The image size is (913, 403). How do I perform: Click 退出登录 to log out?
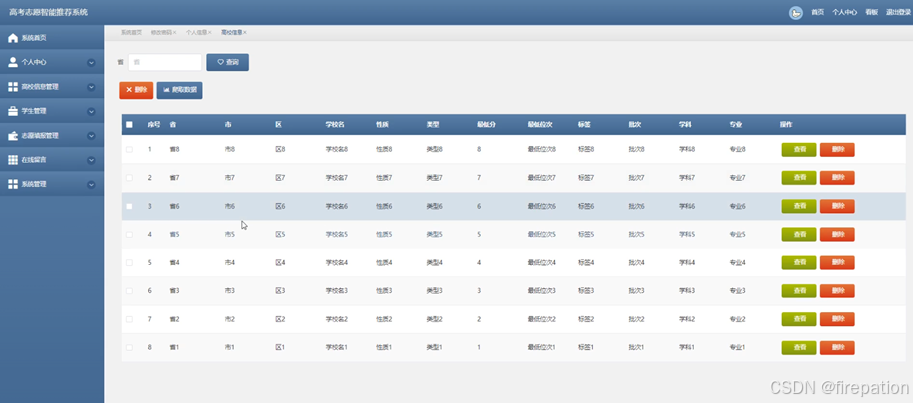point(898,12)
